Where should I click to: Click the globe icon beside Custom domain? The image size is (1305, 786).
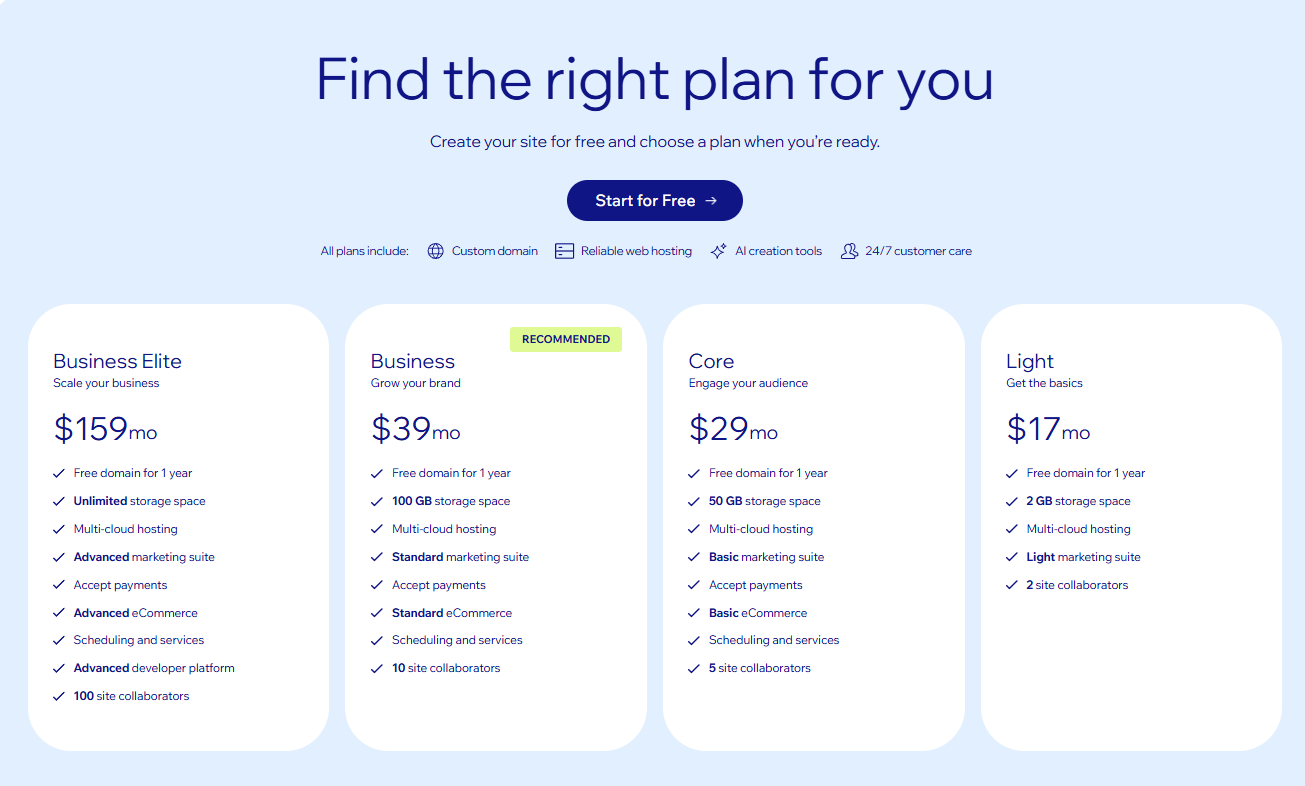coord(436,251)
